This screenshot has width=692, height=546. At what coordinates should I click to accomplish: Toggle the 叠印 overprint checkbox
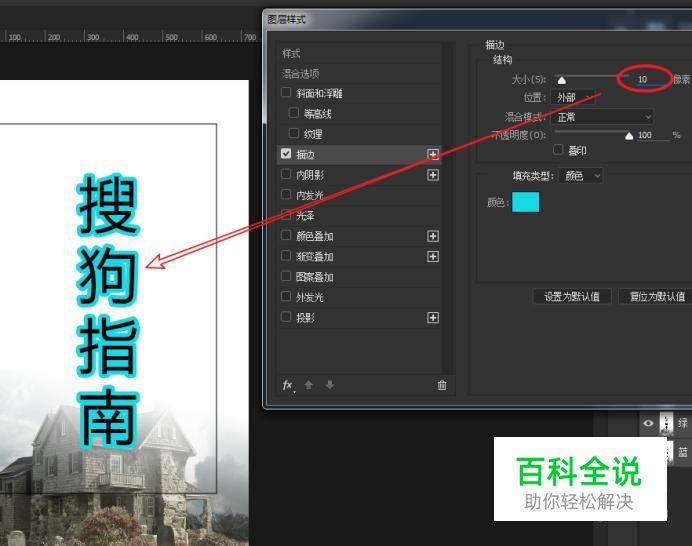558,150
